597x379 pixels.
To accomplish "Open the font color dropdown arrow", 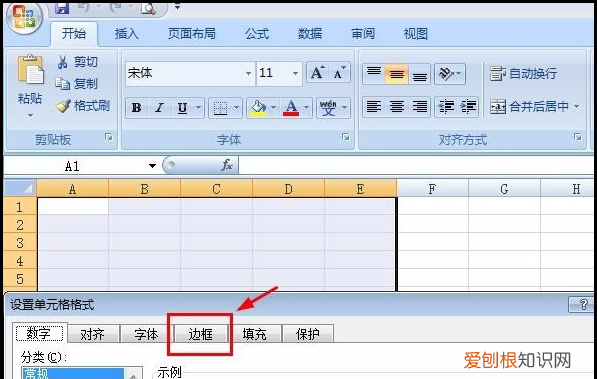I will 306,108.
